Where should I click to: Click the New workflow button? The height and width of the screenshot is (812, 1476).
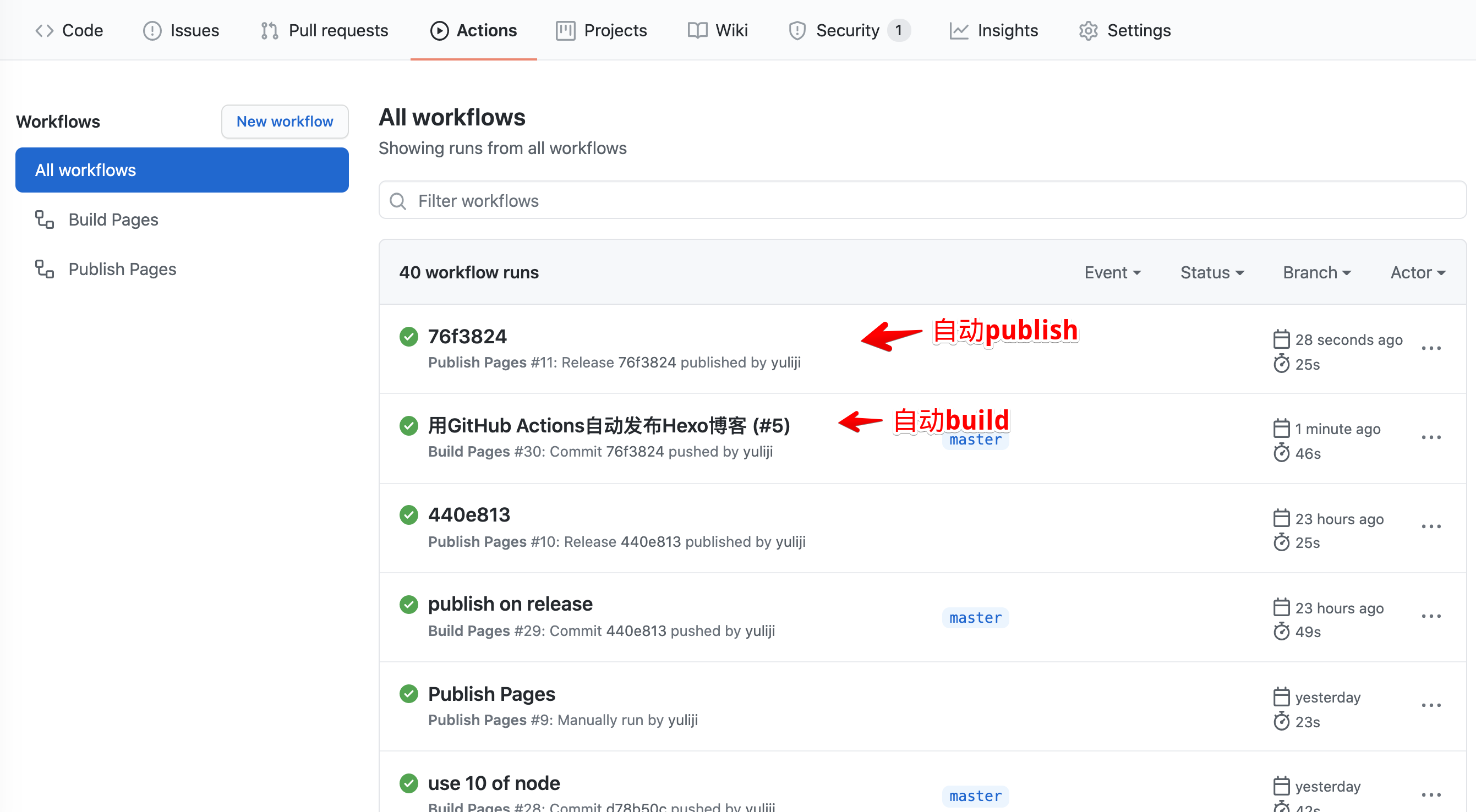click(x=284, y=121)
